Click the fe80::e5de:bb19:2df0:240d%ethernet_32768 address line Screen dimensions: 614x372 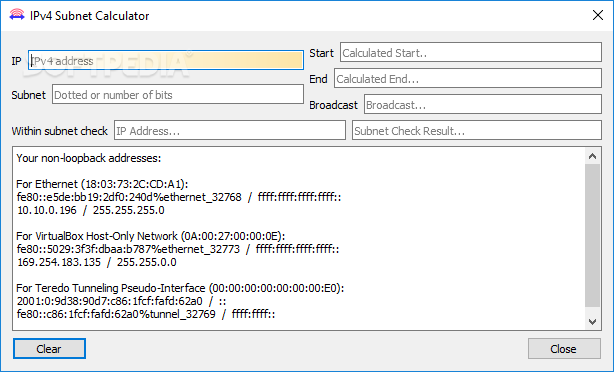(179, 197)
